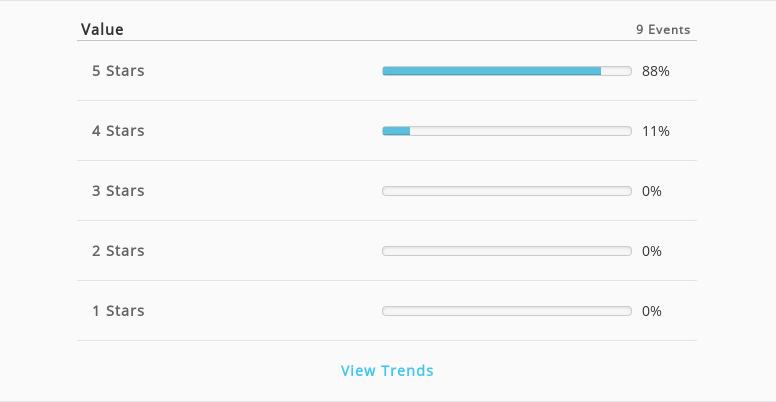Select the 2 Stars row label
The image size is (776, 402).
118,251
